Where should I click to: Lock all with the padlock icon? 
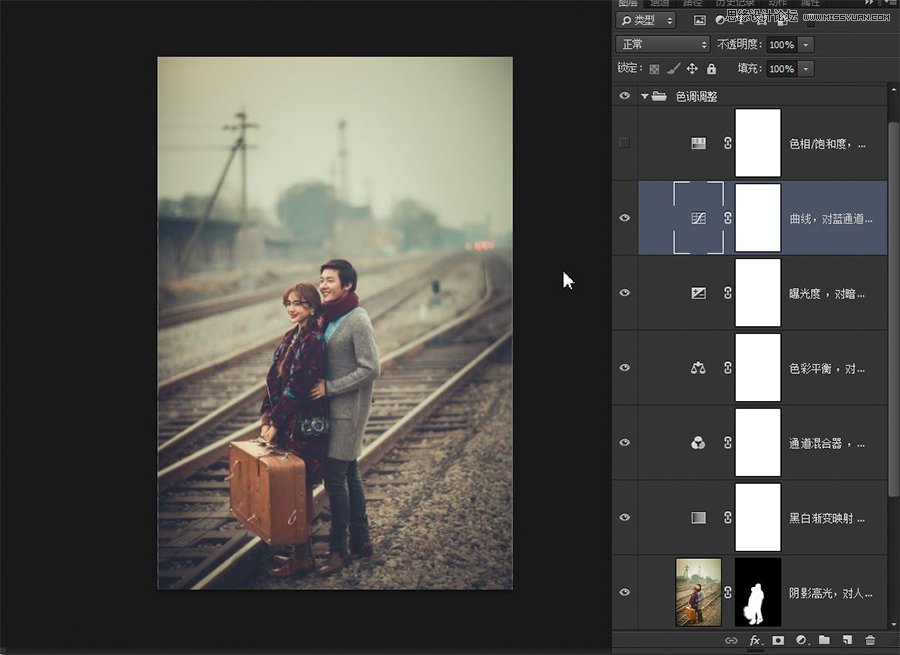(712, 69)
